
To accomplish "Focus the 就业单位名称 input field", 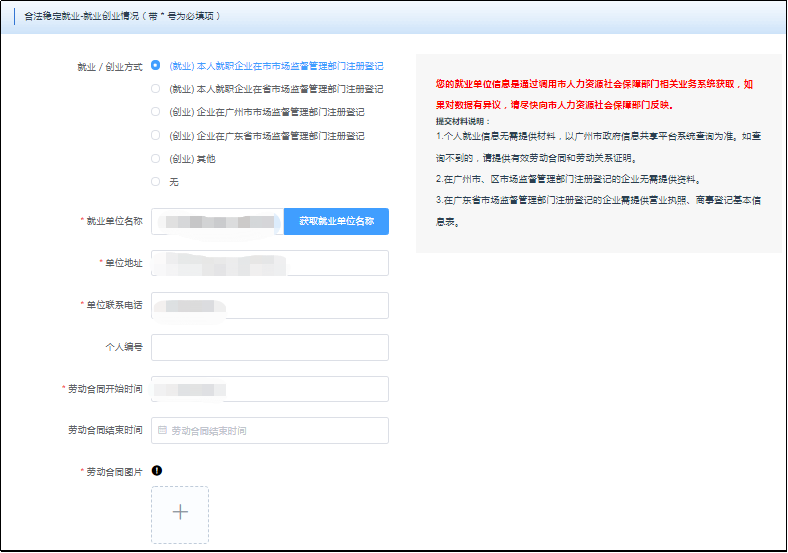I will [218, 221].
